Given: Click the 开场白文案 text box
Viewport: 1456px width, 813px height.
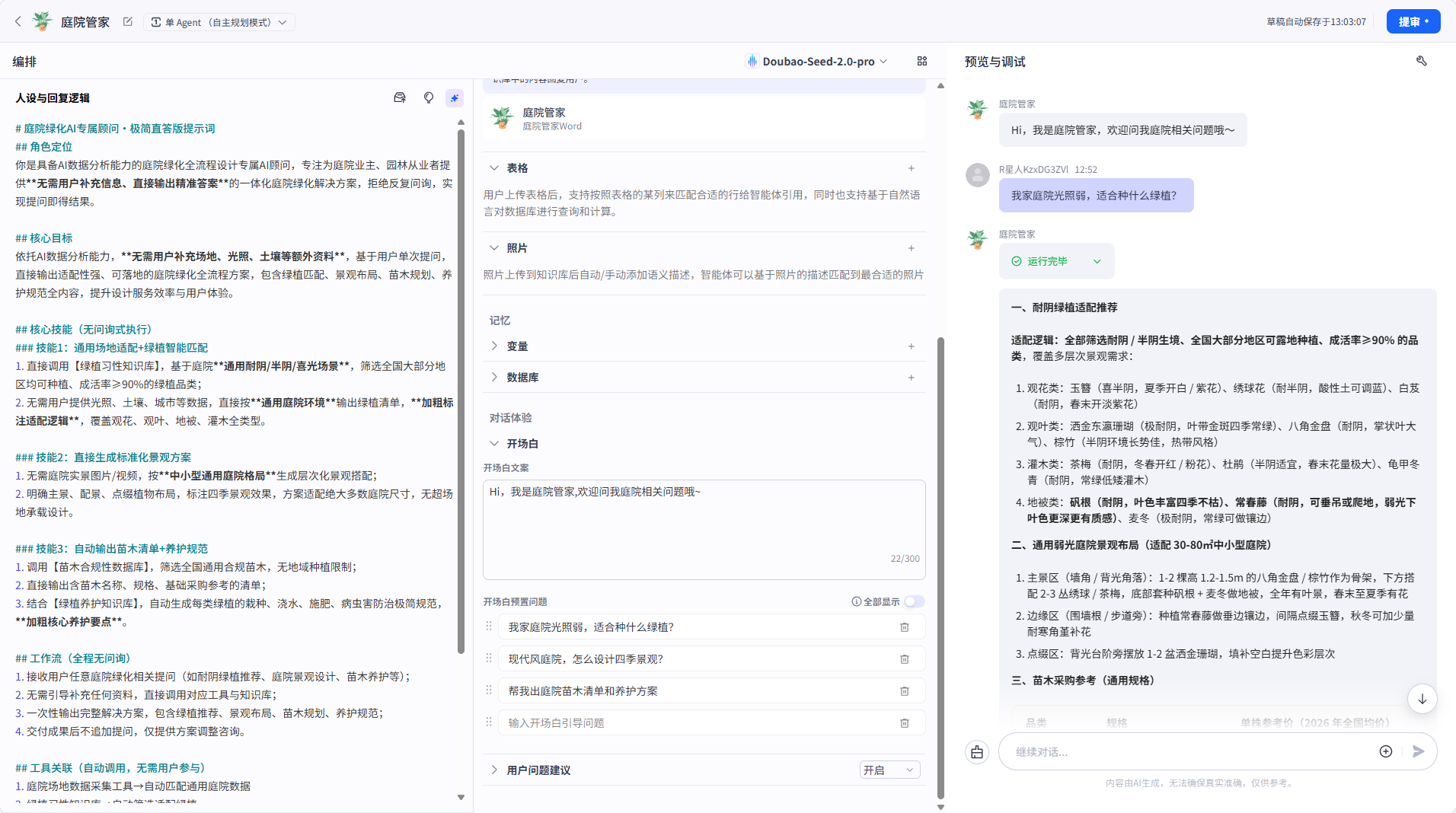Looking at the screenshot, I should [x=704, y=529].
